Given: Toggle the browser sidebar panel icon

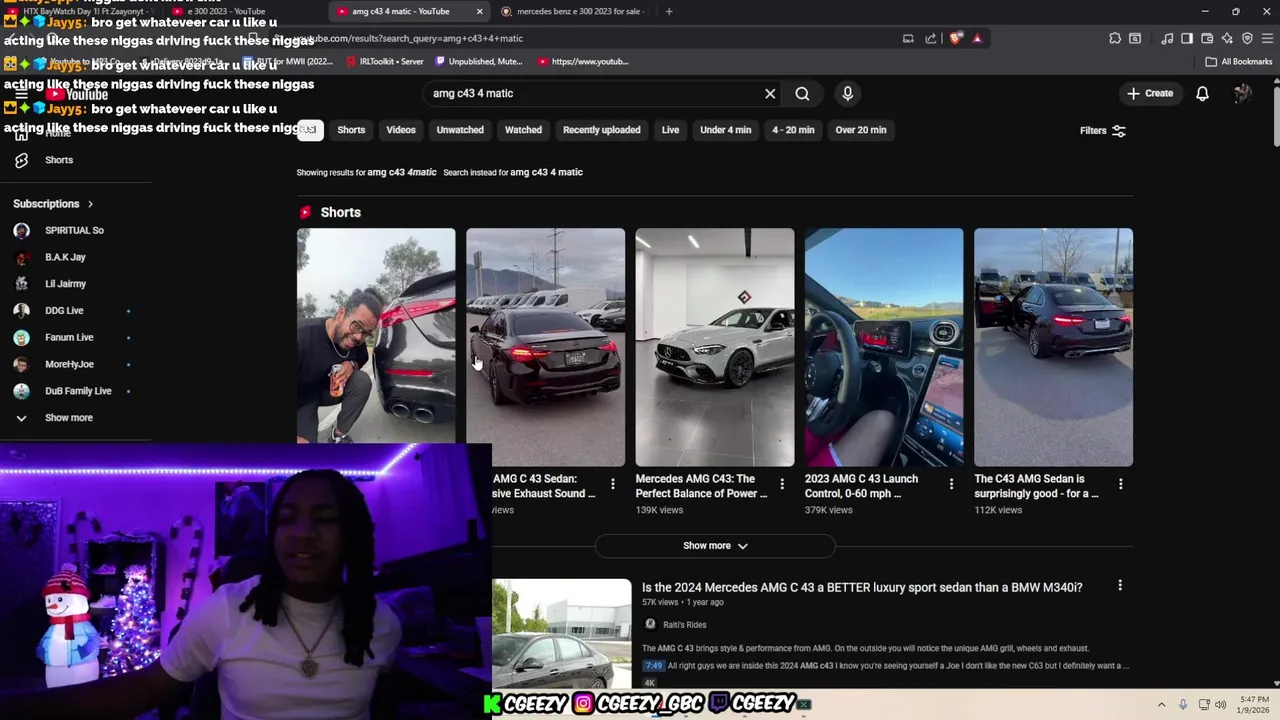Looking at the screenshot, I should point(1187,38).
